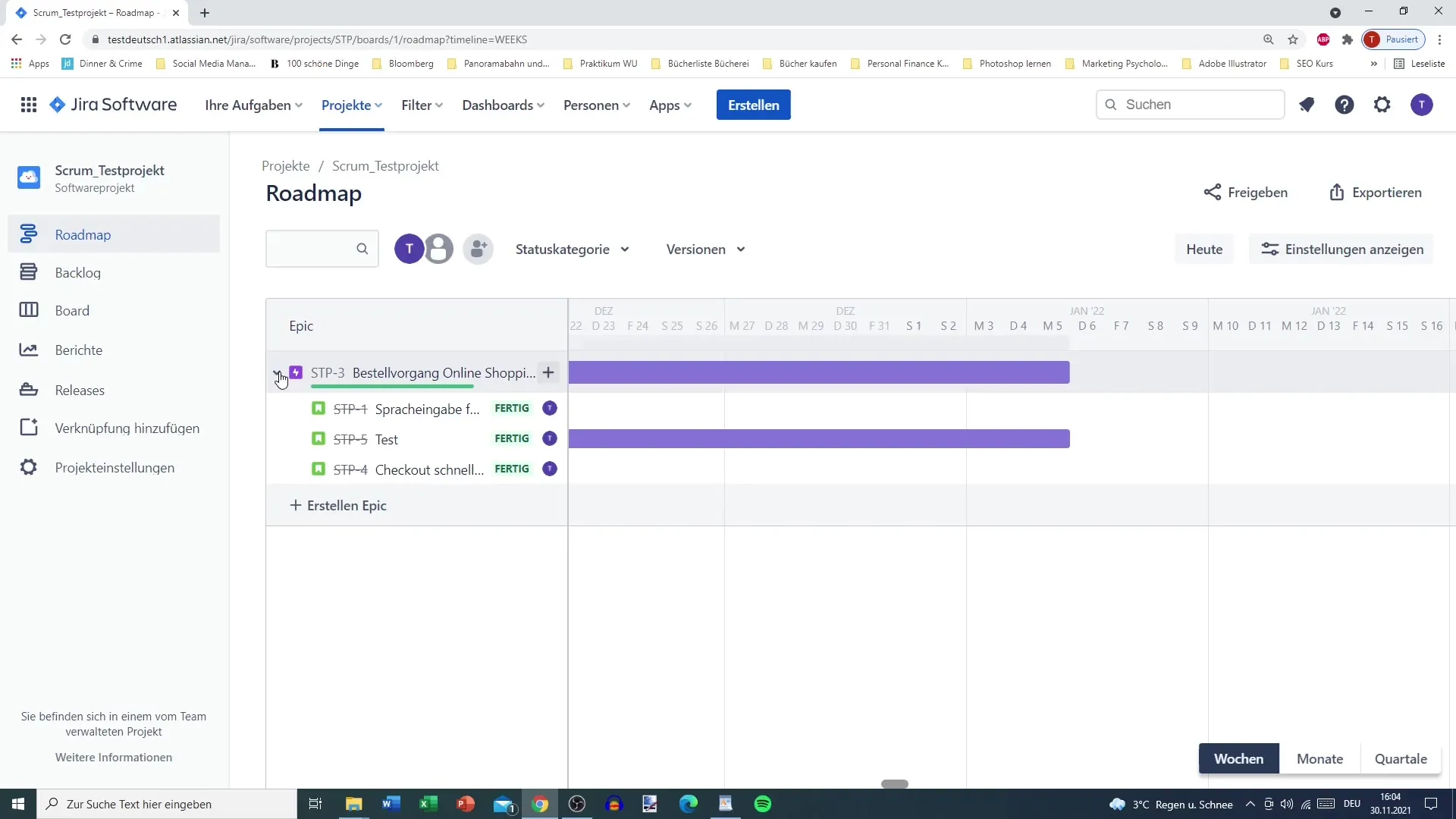The width and height of the screenshot is (1456, 819).
Task: Focus the Suchen search field
Action: (1191, 105)
